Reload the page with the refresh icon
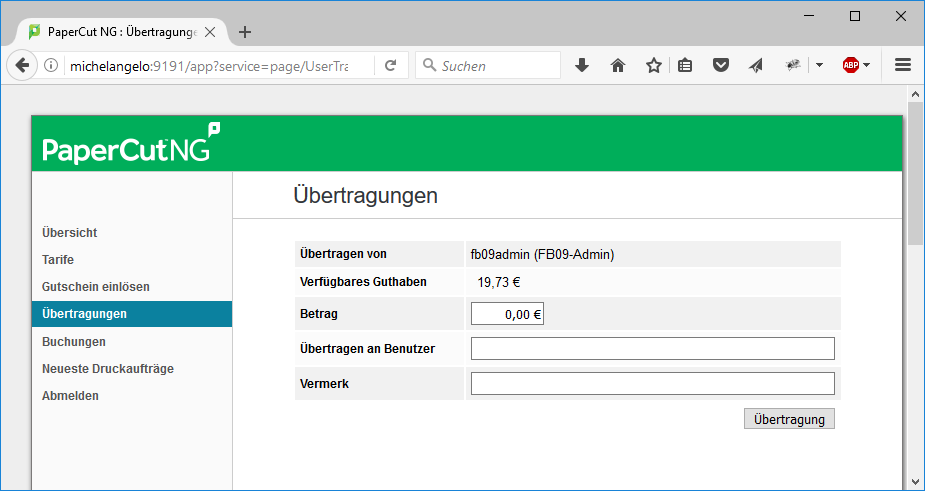This screenshot has width=925, height=491. point(390,66)
